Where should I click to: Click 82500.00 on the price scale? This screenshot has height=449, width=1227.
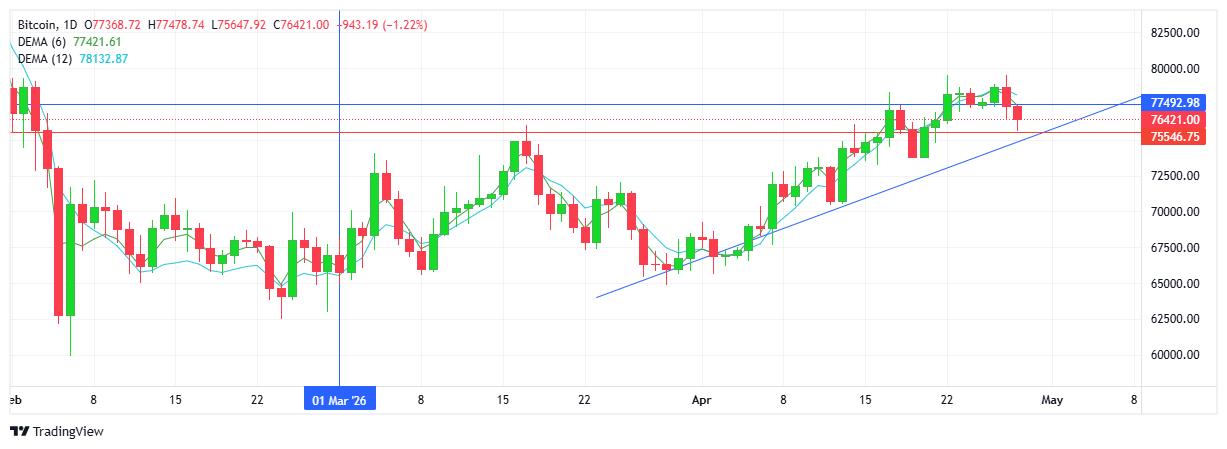point(1175,33)
